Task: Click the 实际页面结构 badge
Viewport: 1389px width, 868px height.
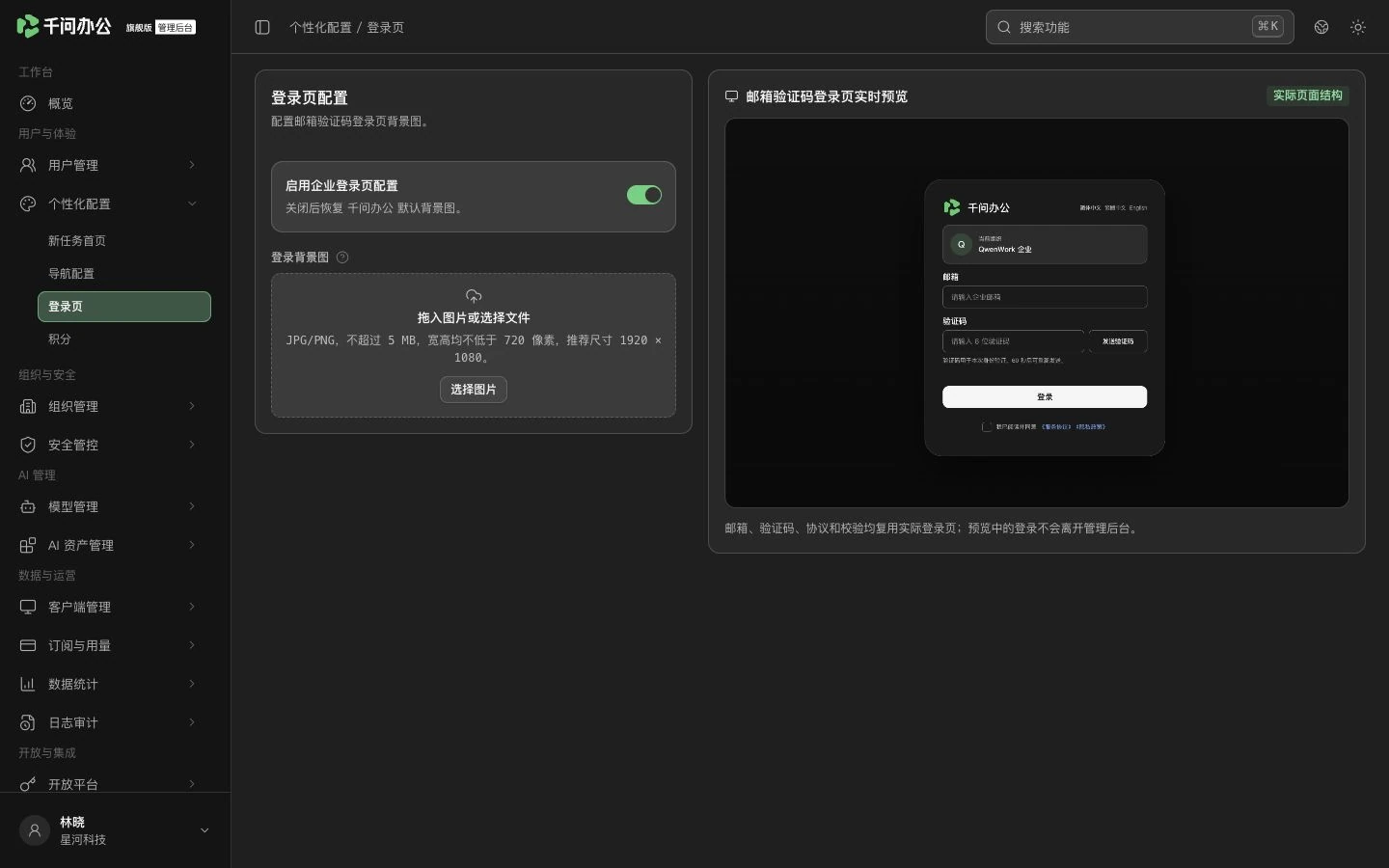Action: (1308, 95)
